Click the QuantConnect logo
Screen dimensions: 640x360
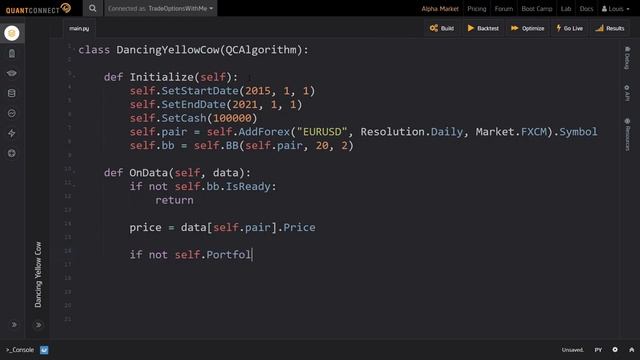click(x=38, y=9)
